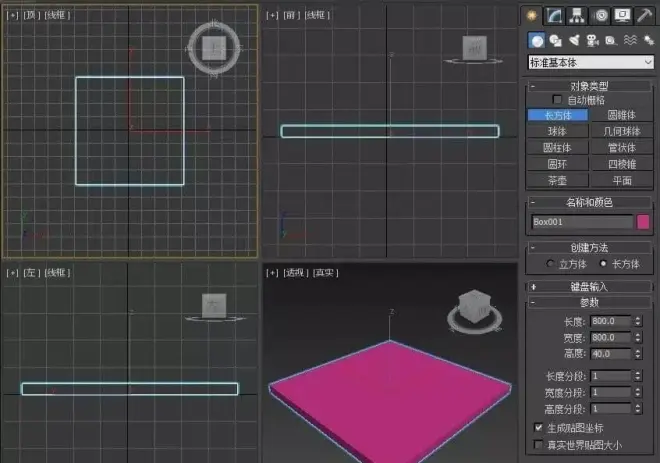Select the Cameras category icon
This screenshot has width=660, height=463.
pyautogui.click(x=593, y=40)
